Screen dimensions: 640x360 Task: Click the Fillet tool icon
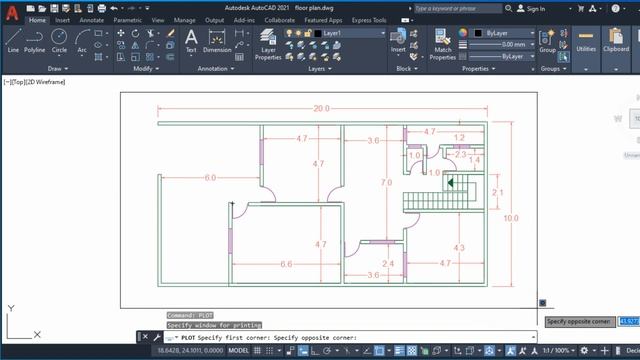coord(150,45)
